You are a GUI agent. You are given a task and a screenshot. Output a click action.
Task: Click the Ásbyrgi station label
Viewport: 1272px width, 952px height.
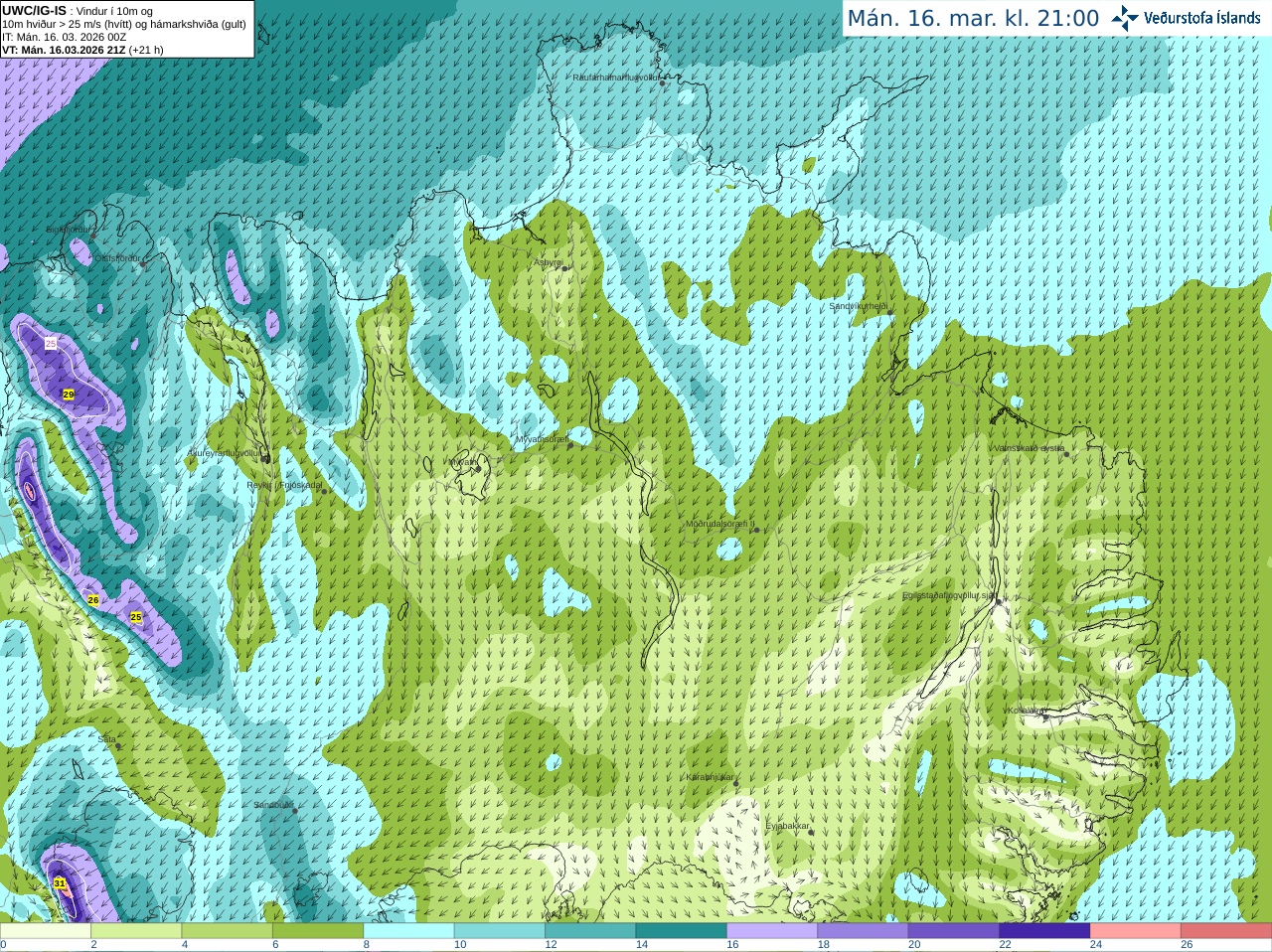tap(549, 262)
